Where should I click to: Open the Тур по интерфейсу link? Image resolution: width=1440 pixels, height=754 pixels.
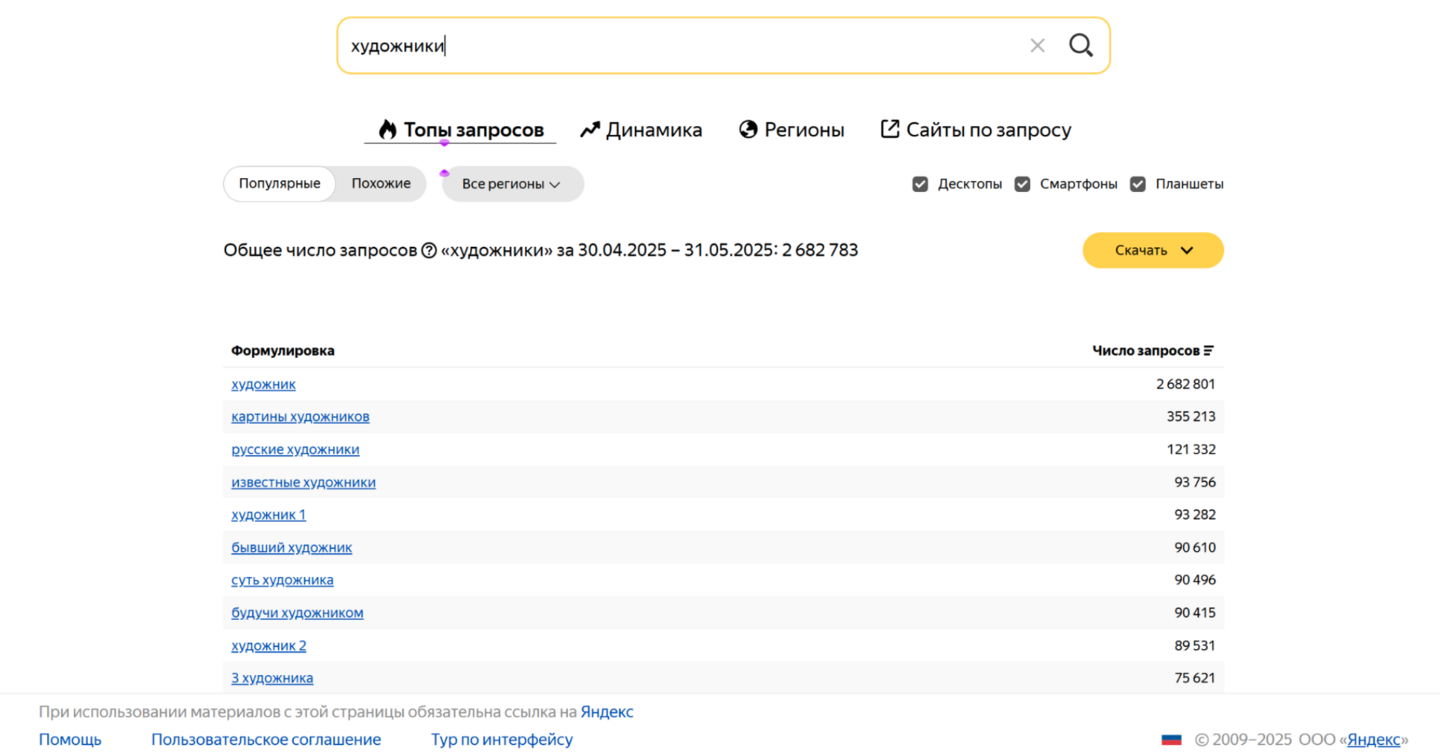point(502,740)
